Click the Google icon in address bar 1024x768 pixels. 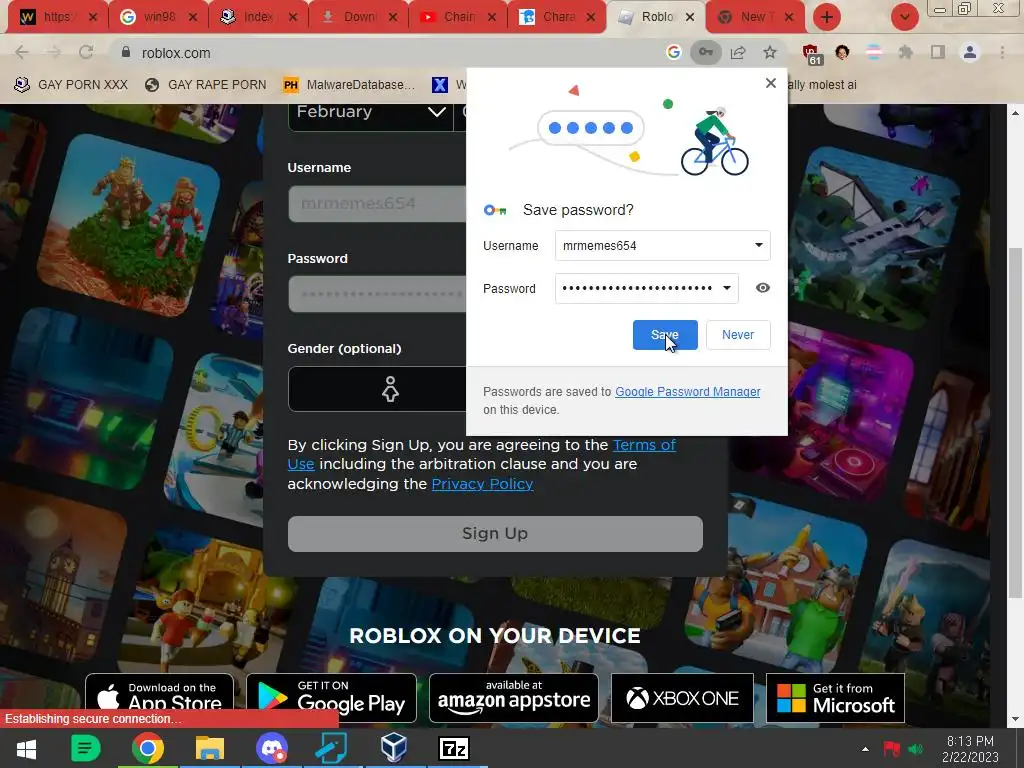click(x=673, y=52)
